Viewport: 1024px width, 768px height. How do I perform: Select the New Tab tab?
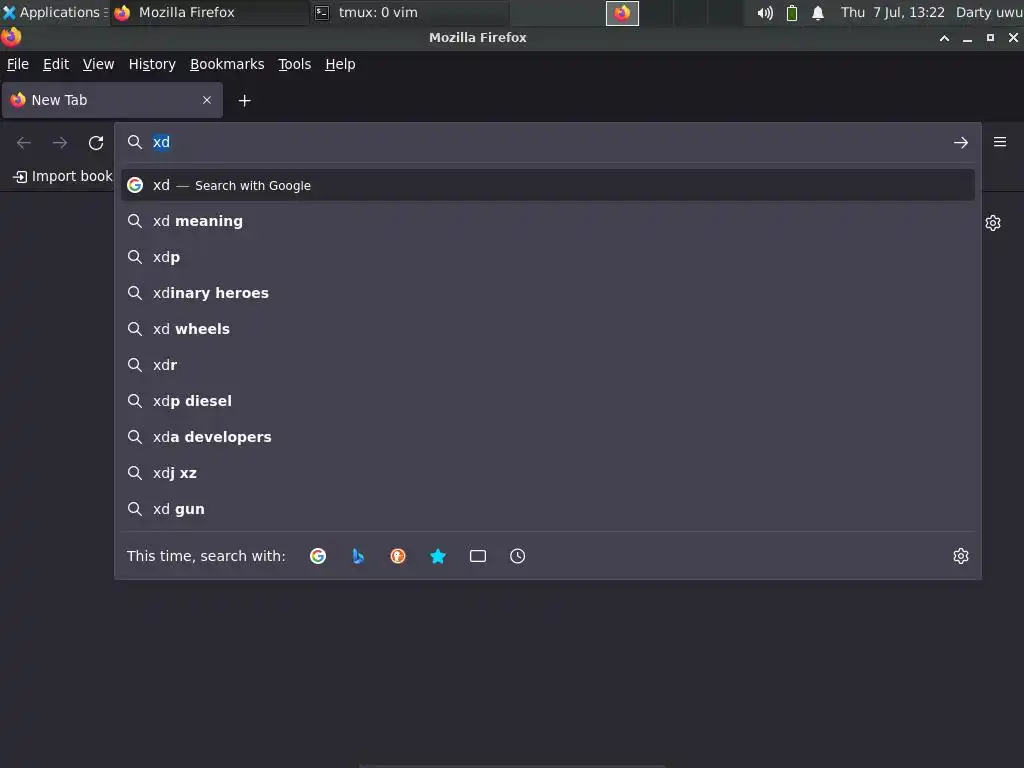(112, 100)
